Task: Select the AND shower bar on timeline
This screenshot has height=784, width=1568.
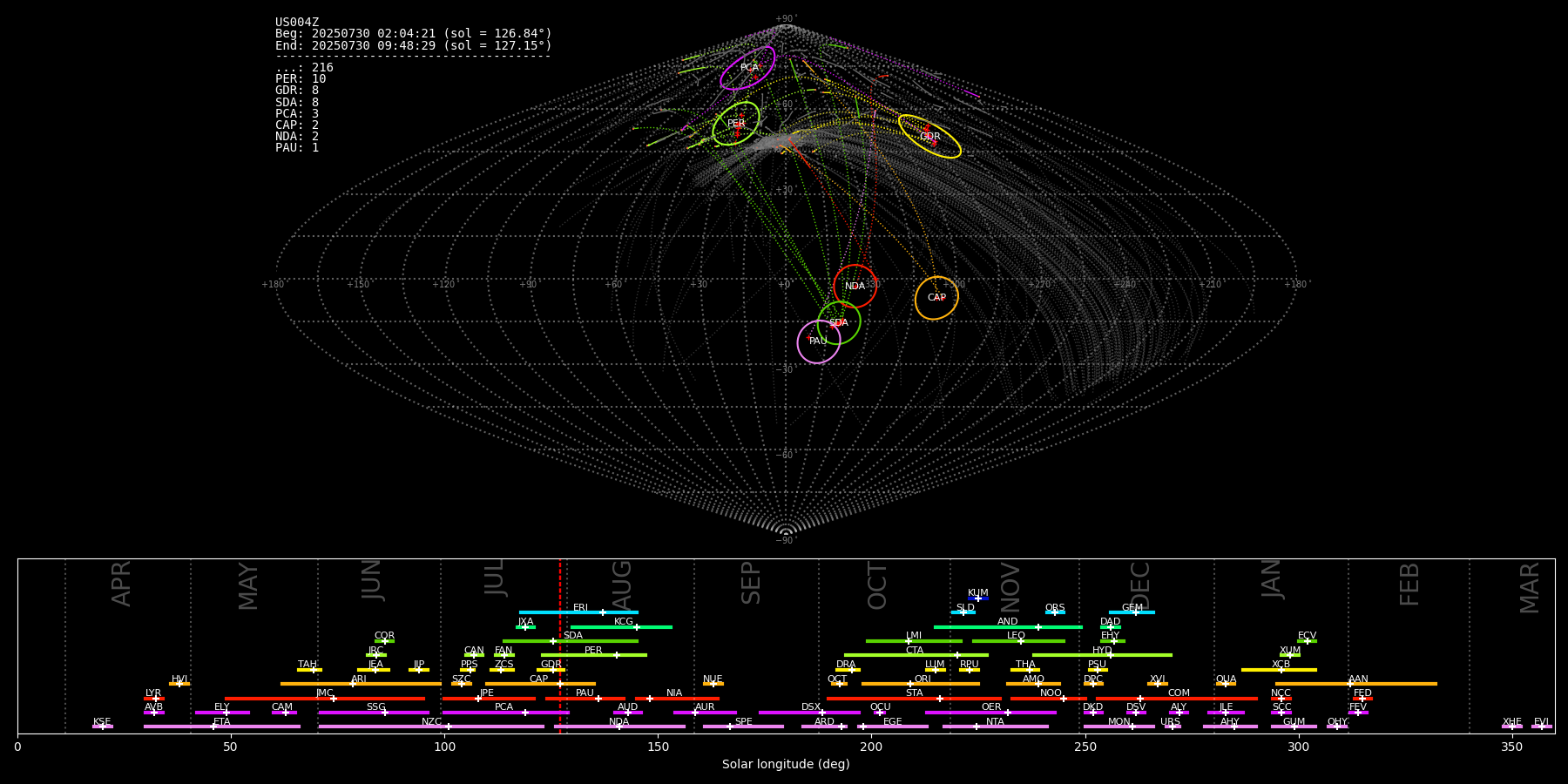Action: point(1008,627)
